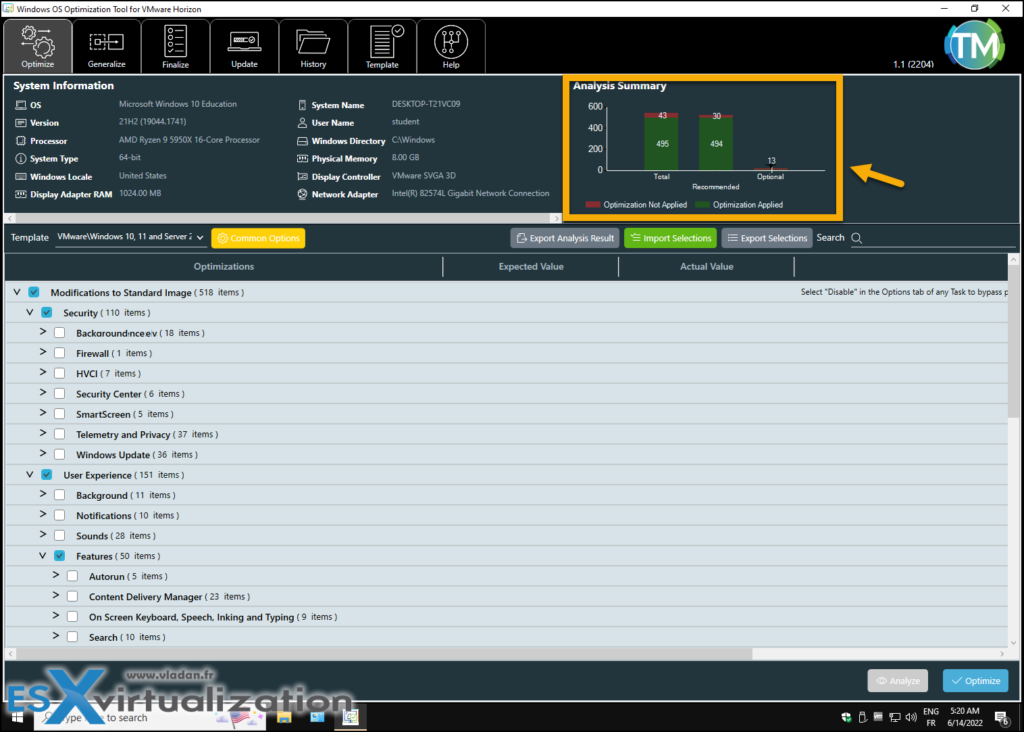Viewport: 1024px width, 732px height.
Task: Switch to the Expected Value column header
Action: pos(530,266)
